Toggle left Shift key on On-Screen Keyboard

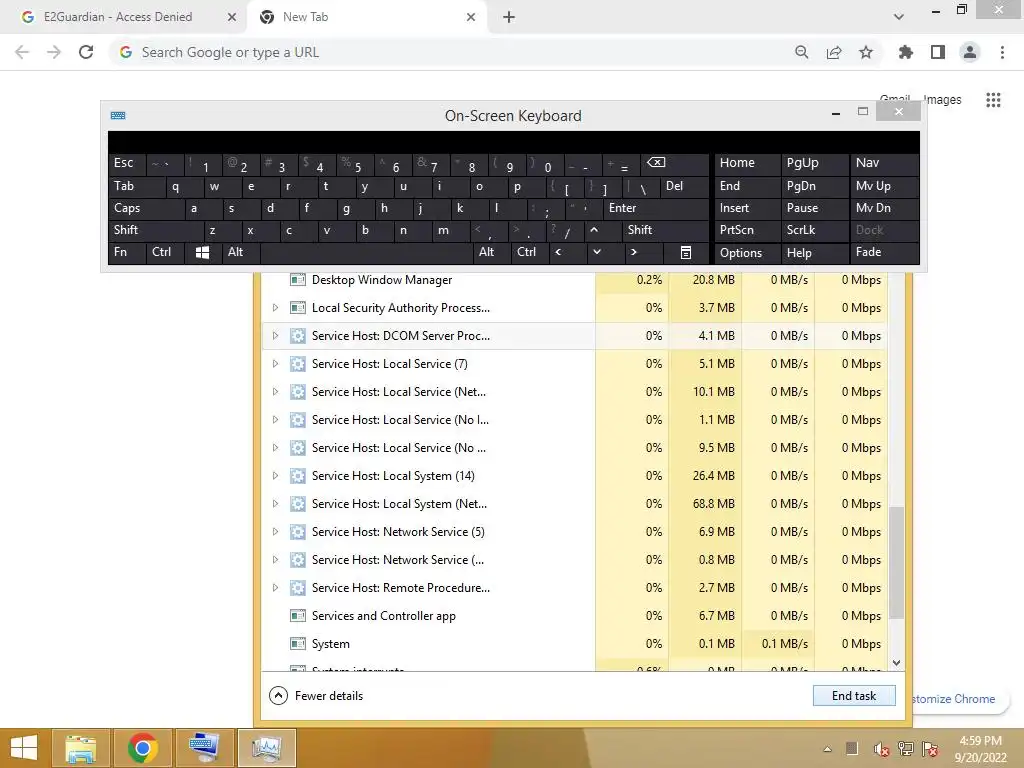(156, 230)
